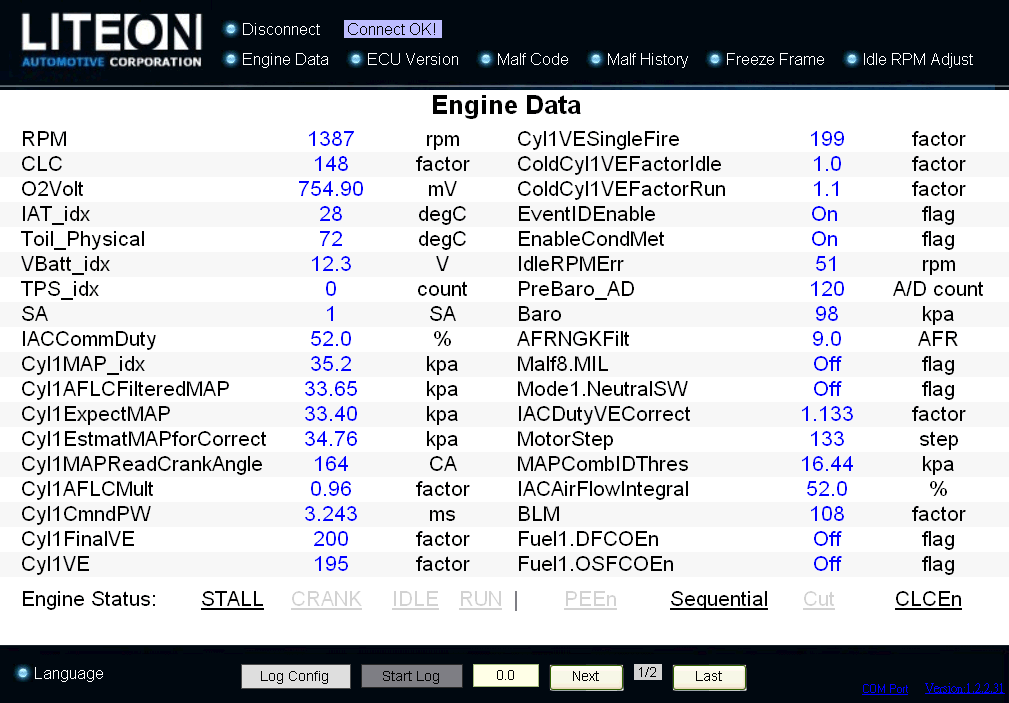Open COM Port settings link
The height and width of the screenshot is (703, 1009).
[884, 689]
